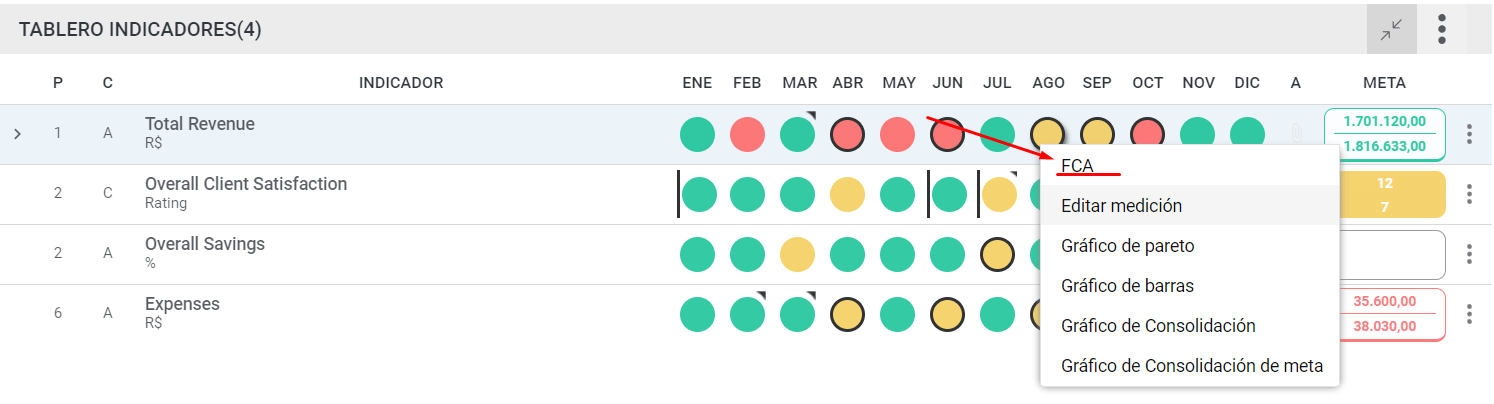Viewport: 1494px width, 404px height.
Task: Click the attachment paperclip icon in Total Revenue row
Action: pyautogui.click(x=1296, y=134)
